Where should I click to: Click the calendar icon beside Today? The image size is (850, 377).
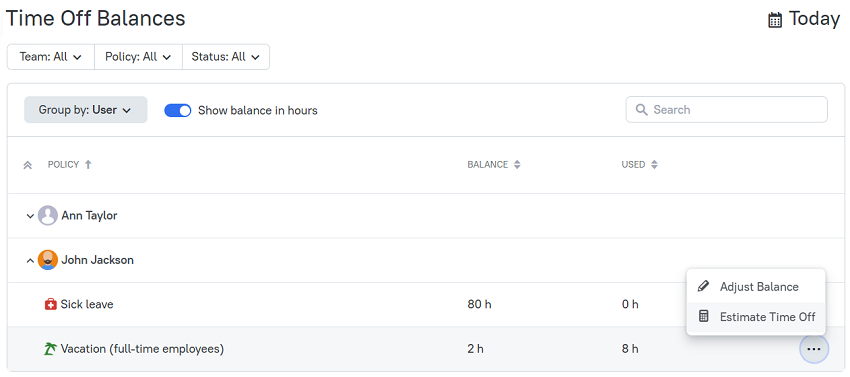(775, 20)
